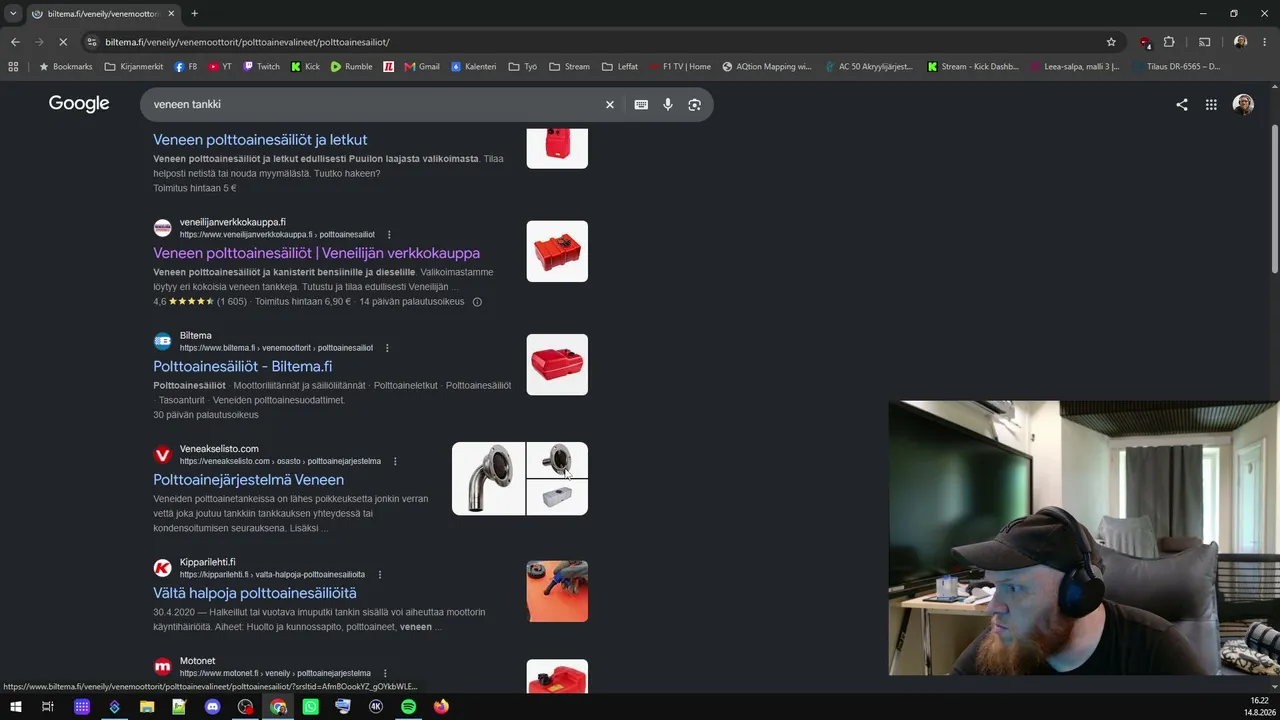The height and width of the screenshot is (720, 1280).
Task: Click the Google search input field
Action: coord(373,104)
